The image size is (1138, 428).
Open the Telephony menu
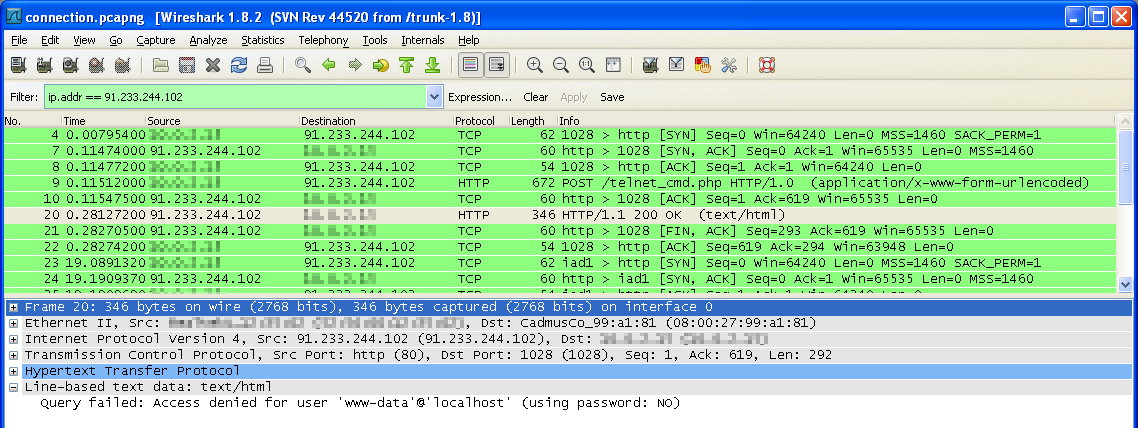point(323,41)
